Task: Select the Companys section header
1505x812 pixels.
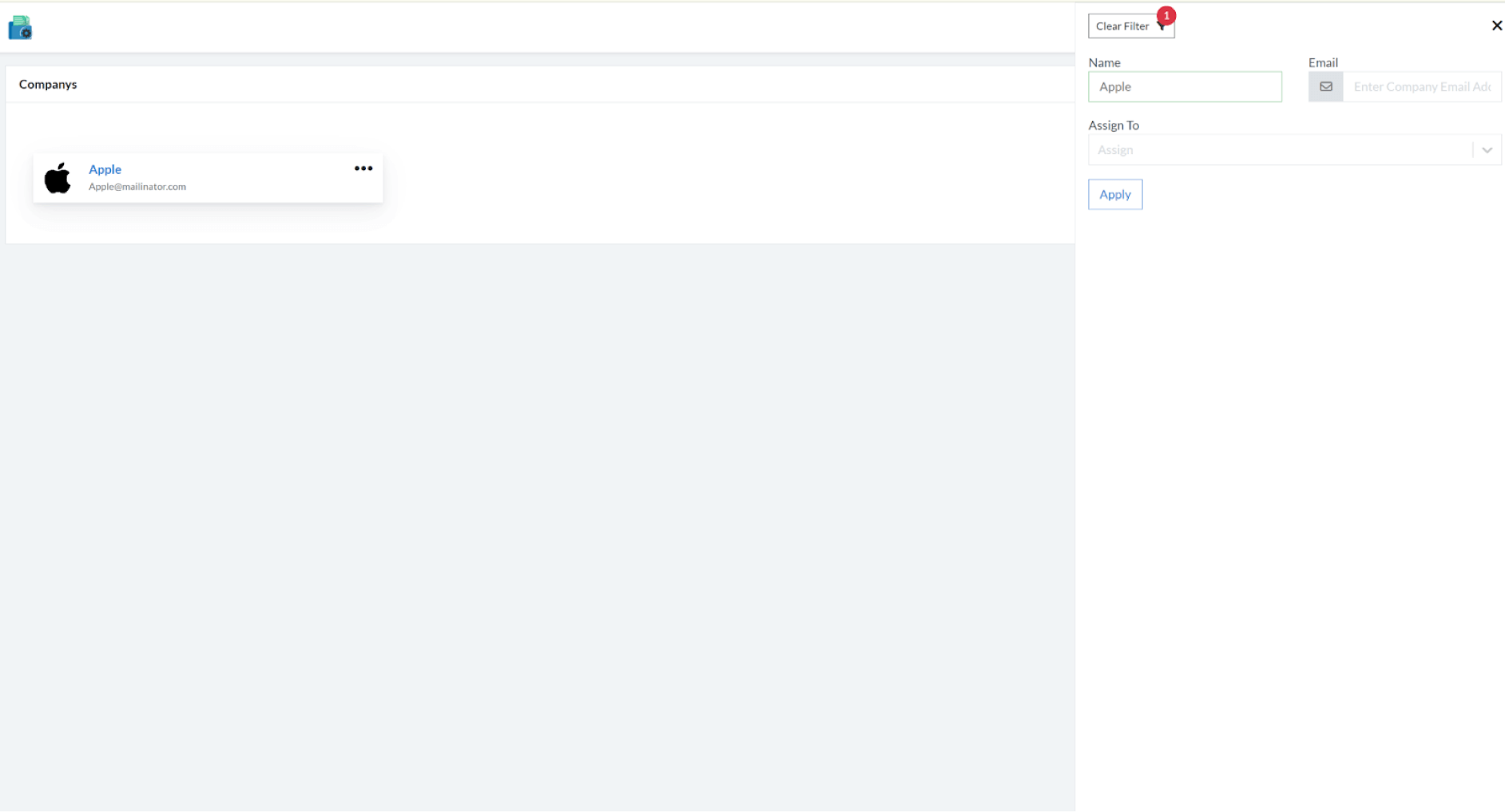Action: [47, 84]
